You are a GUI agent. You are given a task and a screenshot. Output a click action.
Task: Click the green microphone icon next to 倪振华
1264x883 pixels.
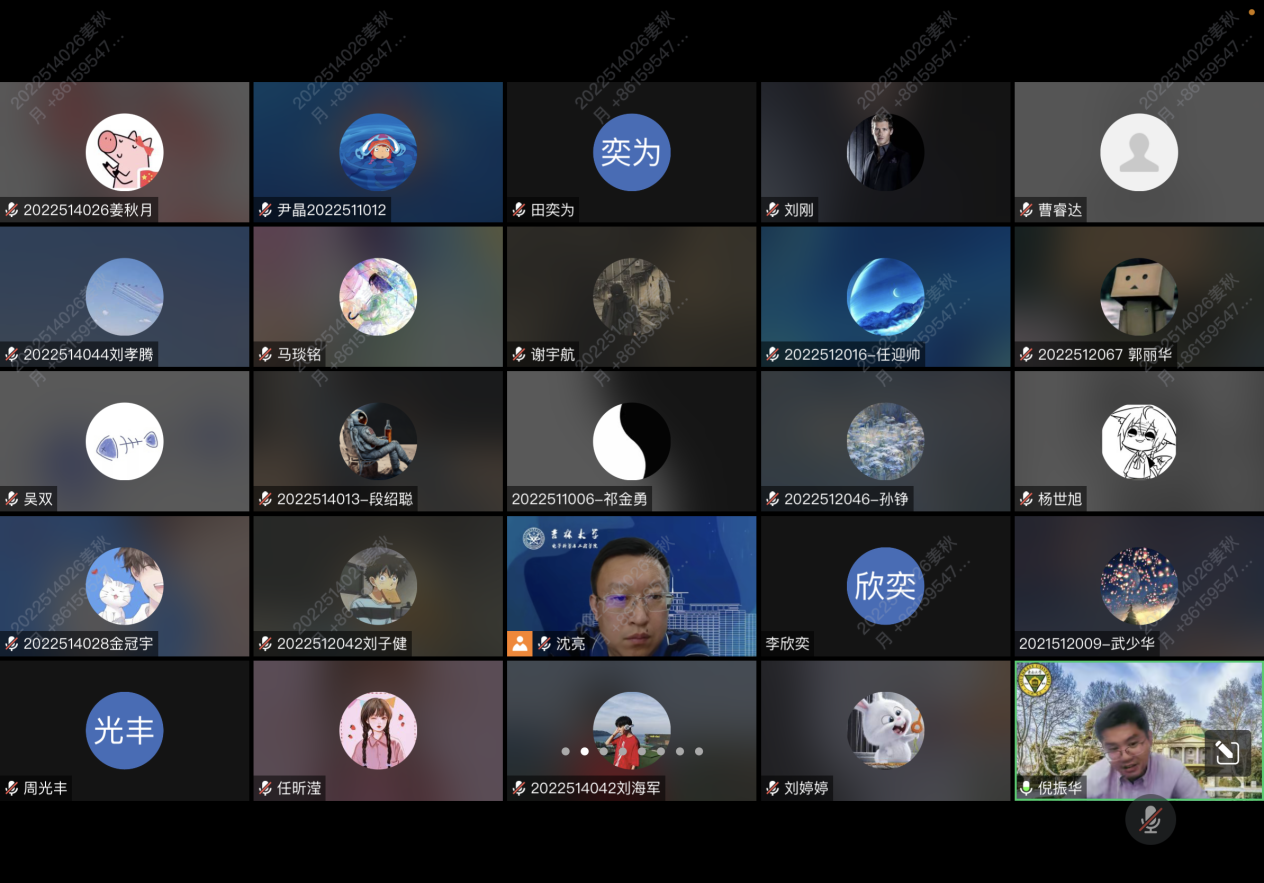click(1026, 788)
